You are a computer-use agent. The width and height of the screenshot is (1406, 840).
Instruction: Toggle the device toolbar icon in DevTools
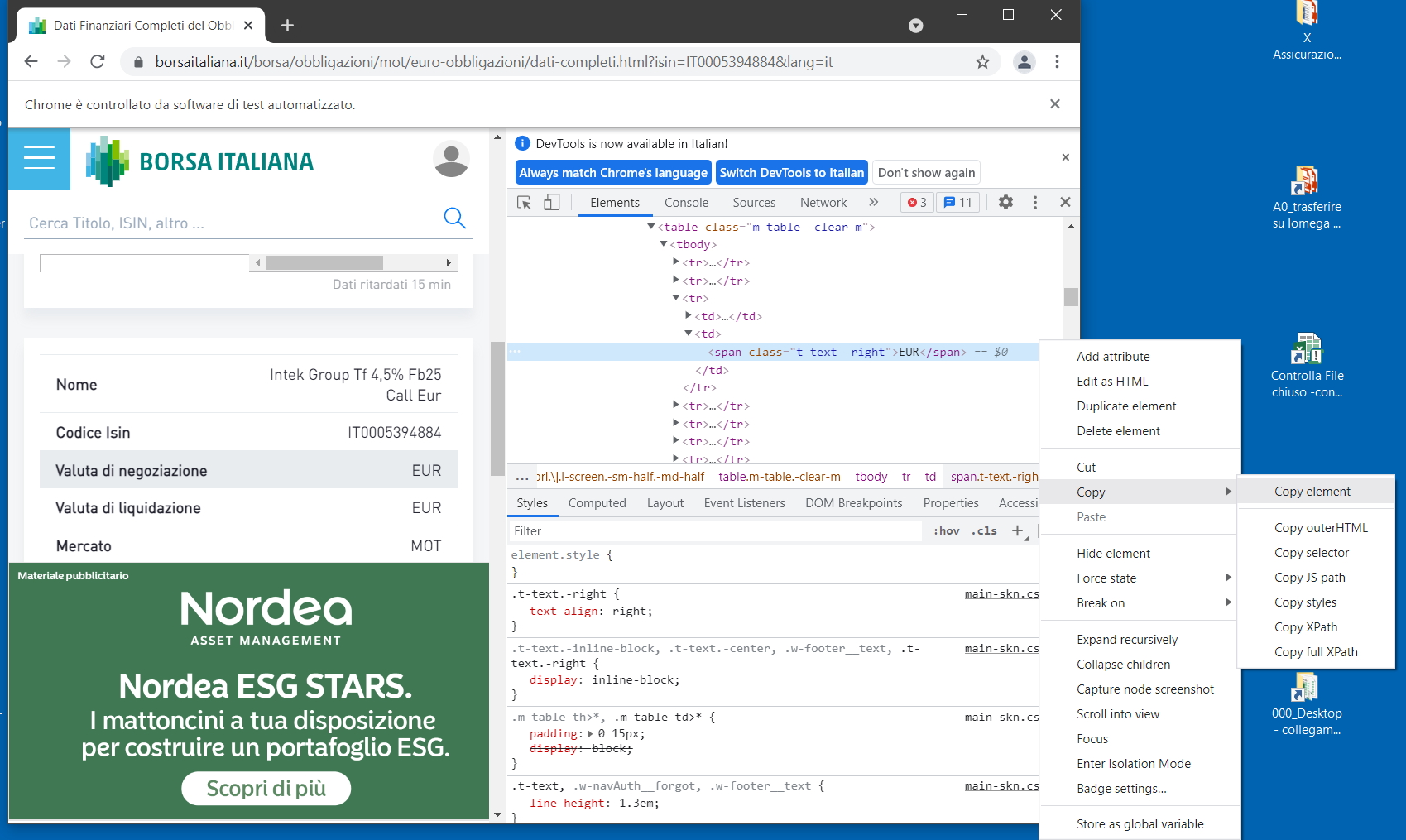(x=551, y=202)
